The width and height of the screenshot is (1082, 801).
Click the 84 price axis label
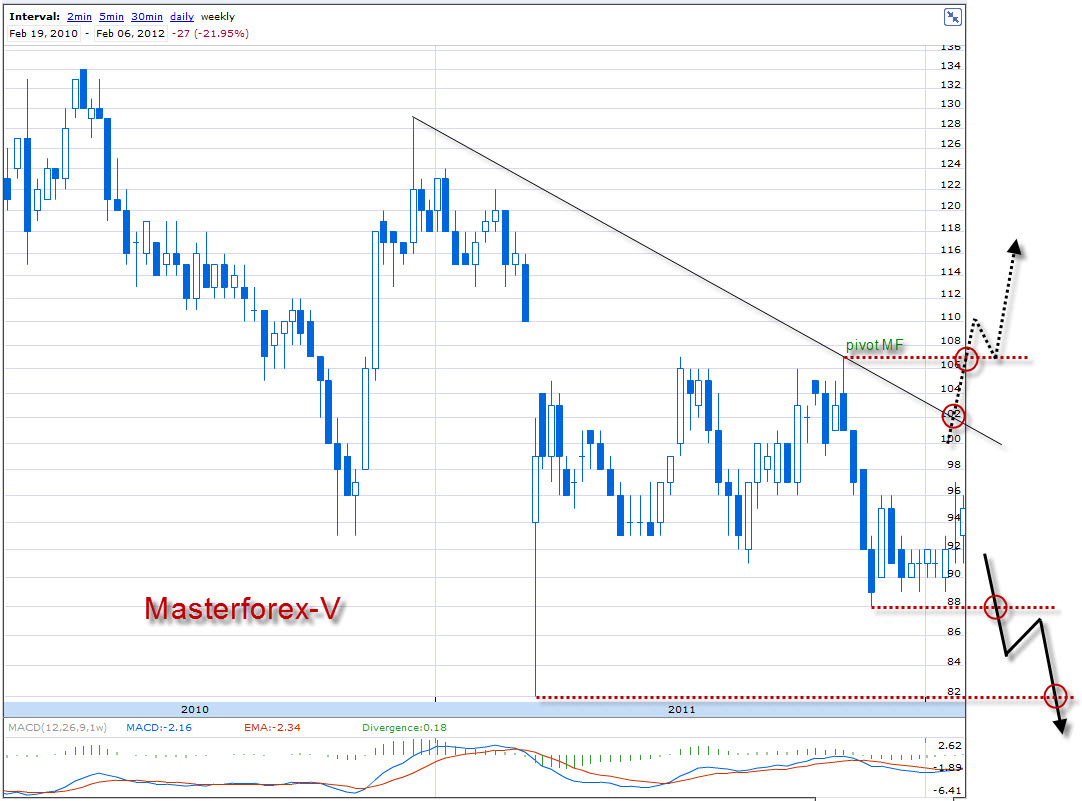[954, 662]
